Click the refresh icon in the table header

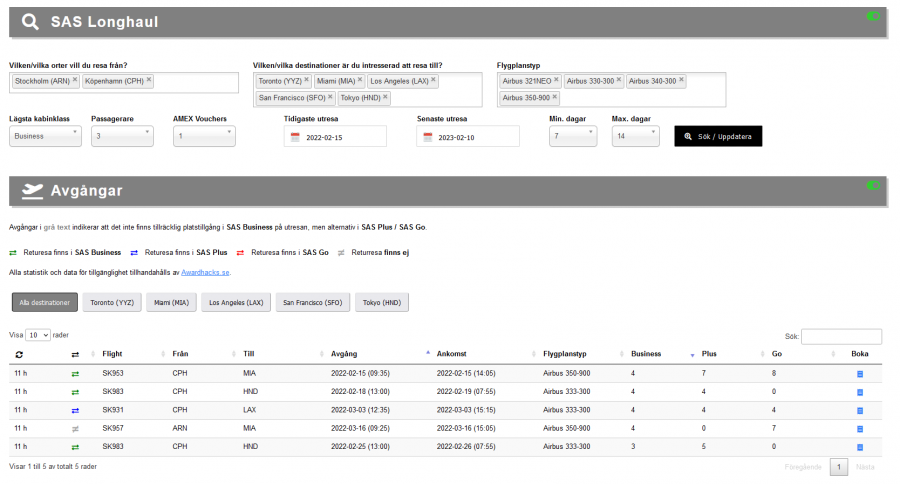[18, 354]
